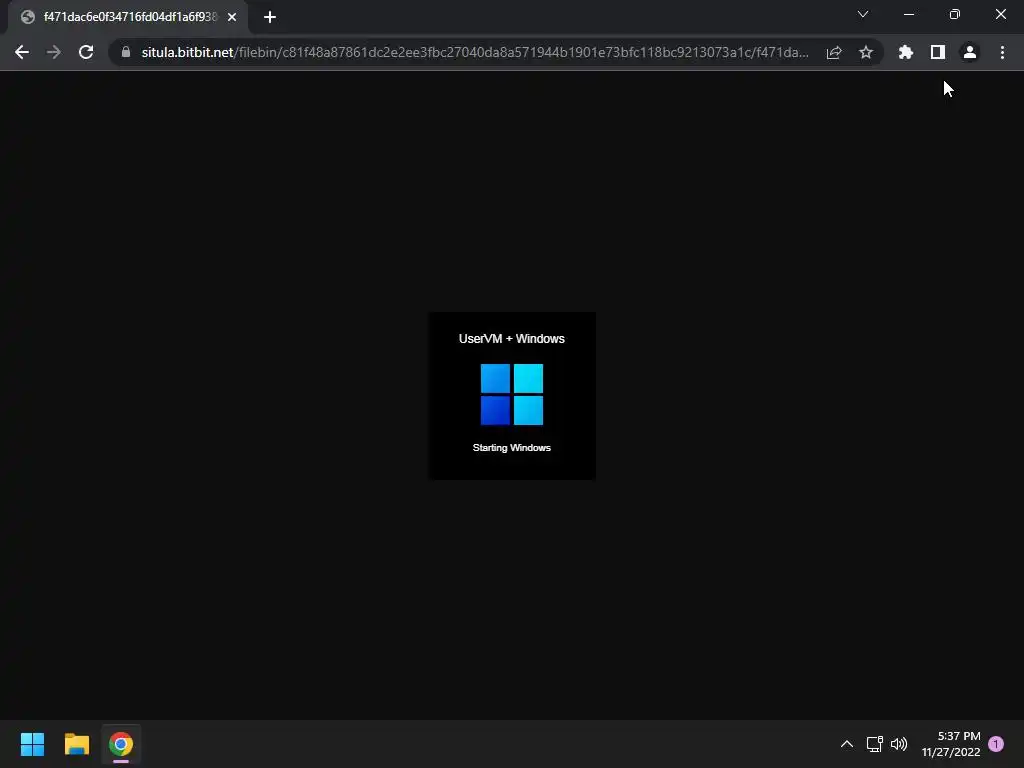This screenshot has height=768, width=1024.
Task: Bookmark this tab with the star
Action: point(866,52)
